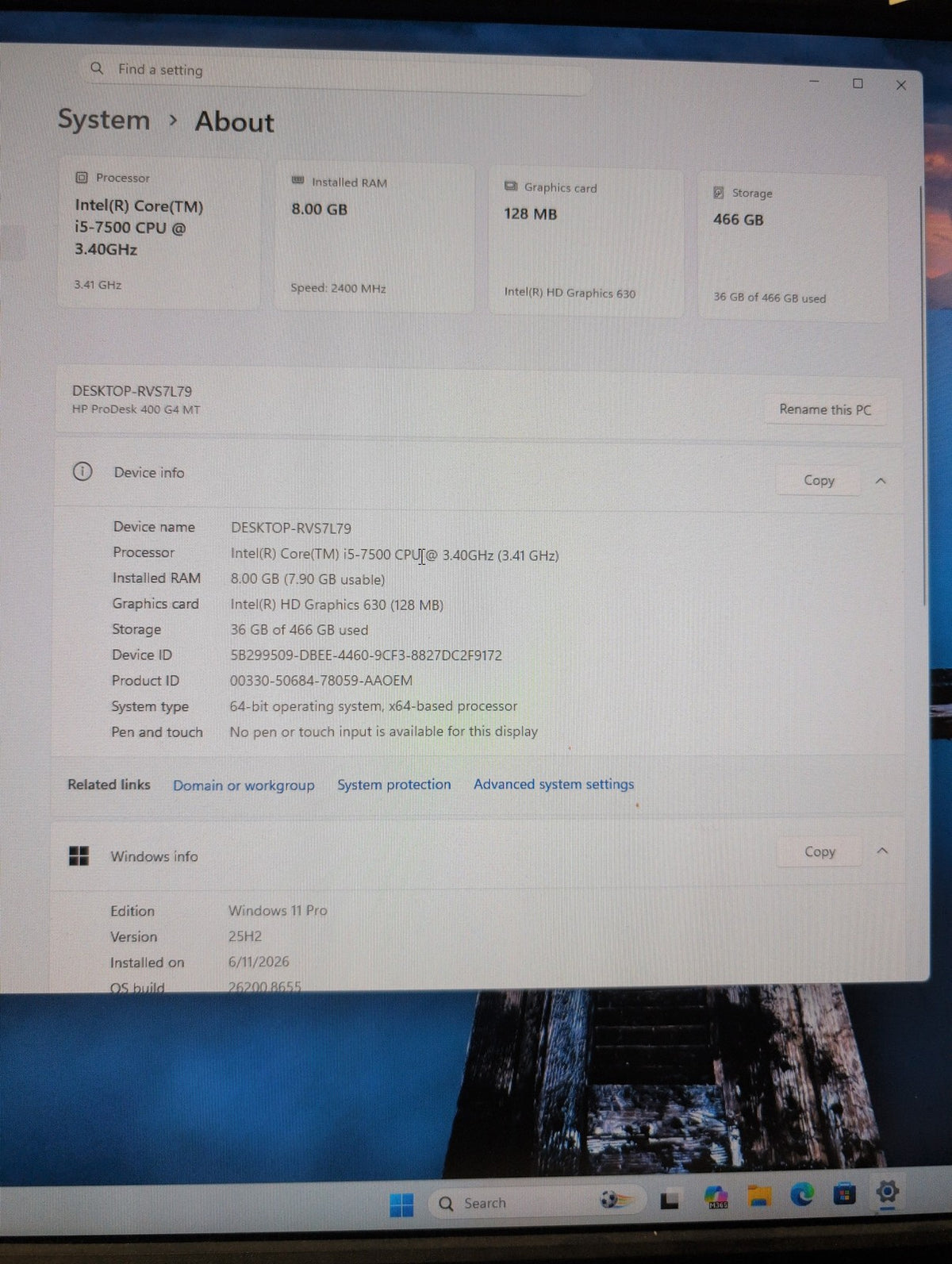The width and height of the screenshot is (952, 1264).
Task: Open Microsoft Store from the taskbar
Action: click(x=844, y=1193)
